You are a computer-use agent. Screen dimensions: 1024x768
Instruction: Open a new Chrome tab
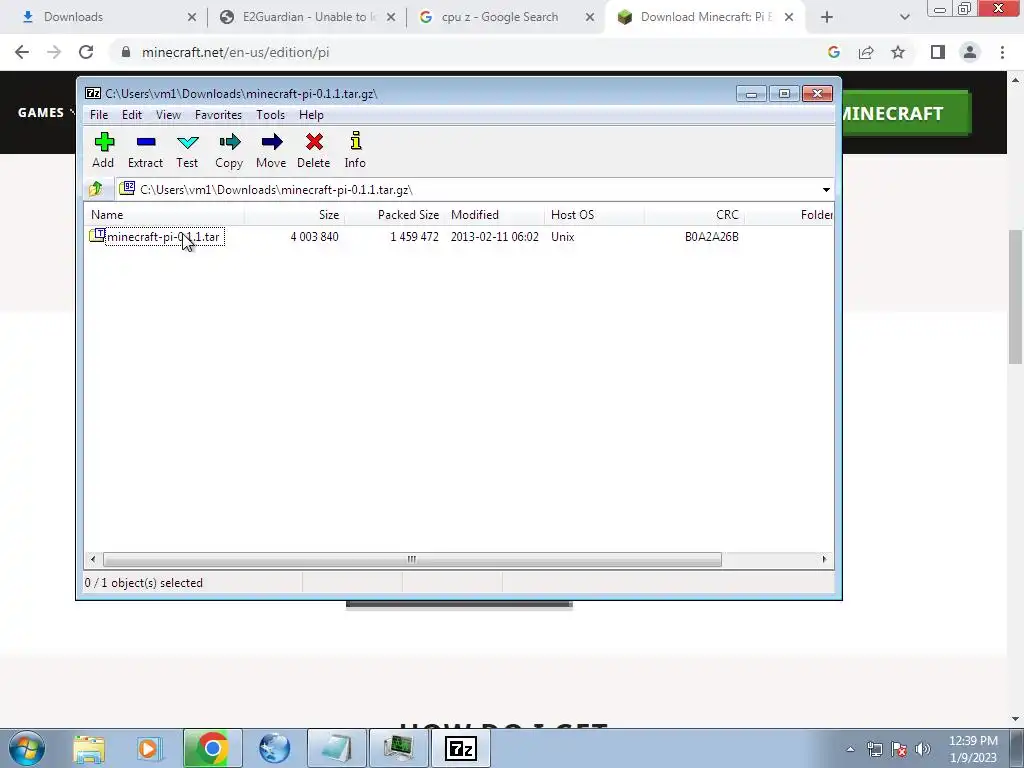click(x=826, y=17)
